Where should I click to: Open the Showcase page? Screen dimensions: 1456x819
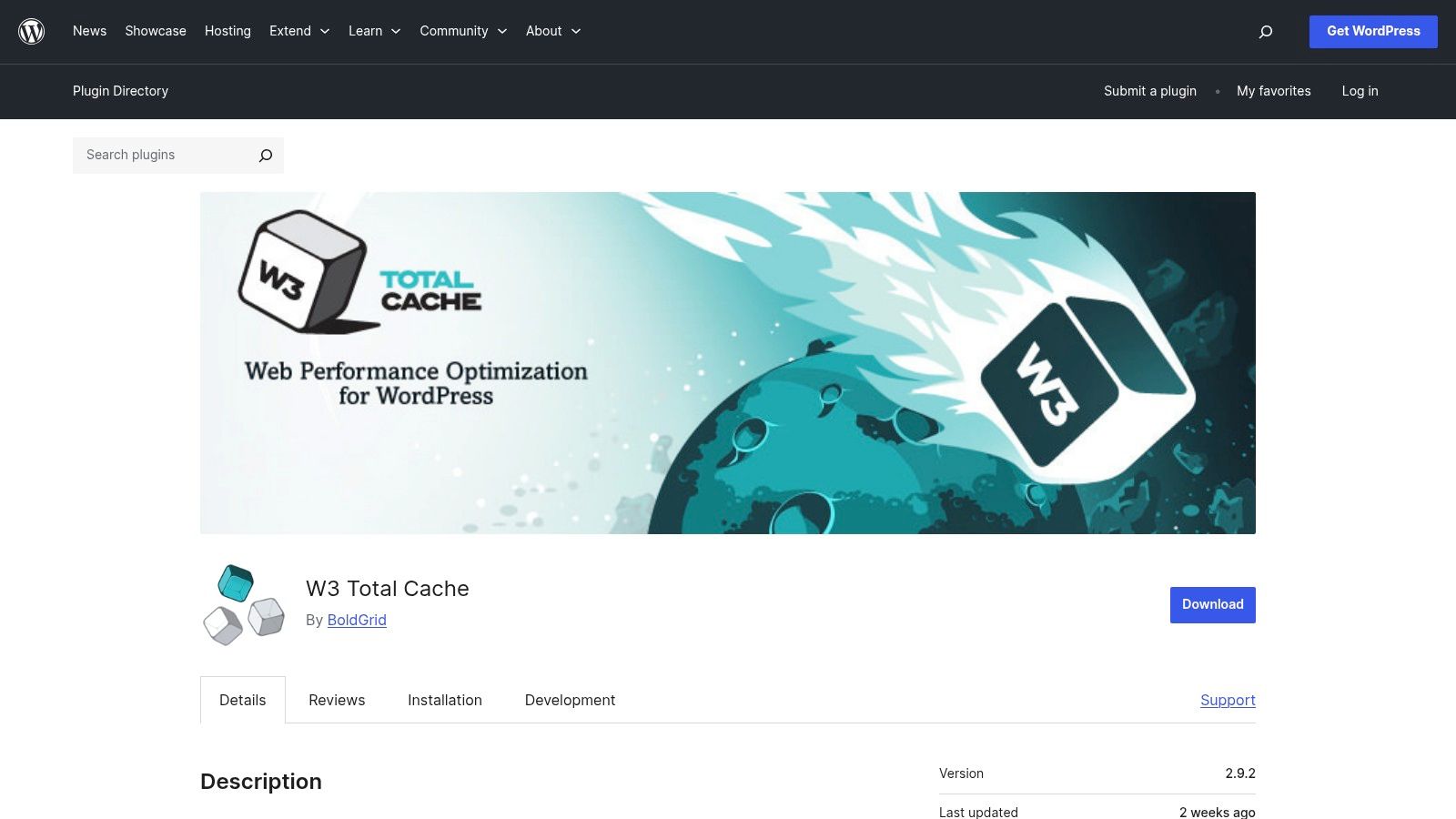(x=156, y=31)
